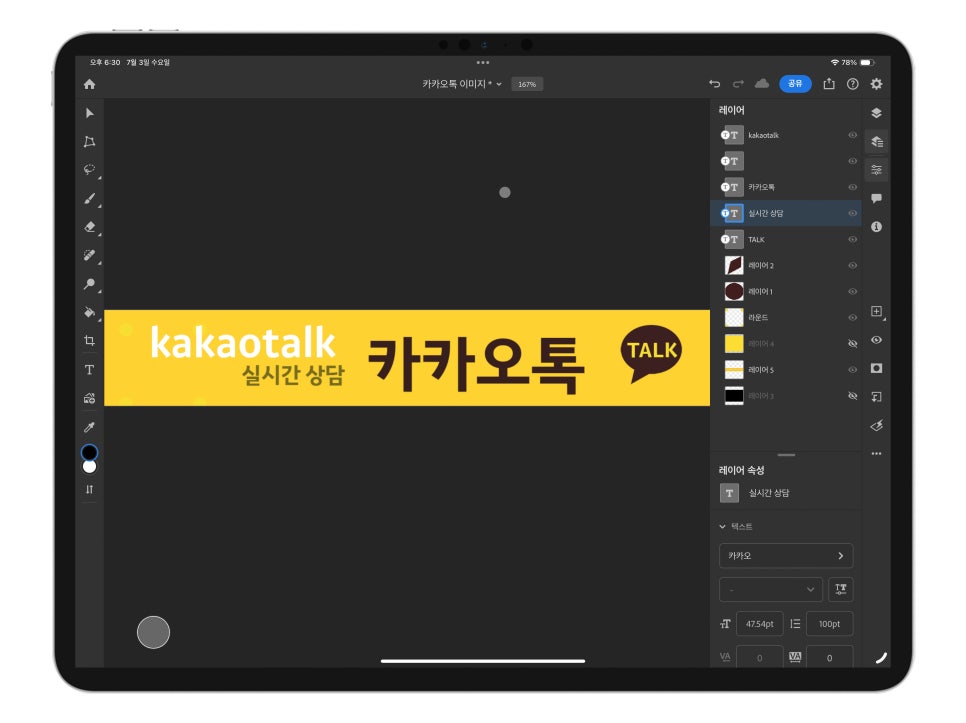Screen dimensions: 966x723
Task: Open the 카카오 font family picker
Action: click(785, 555)
